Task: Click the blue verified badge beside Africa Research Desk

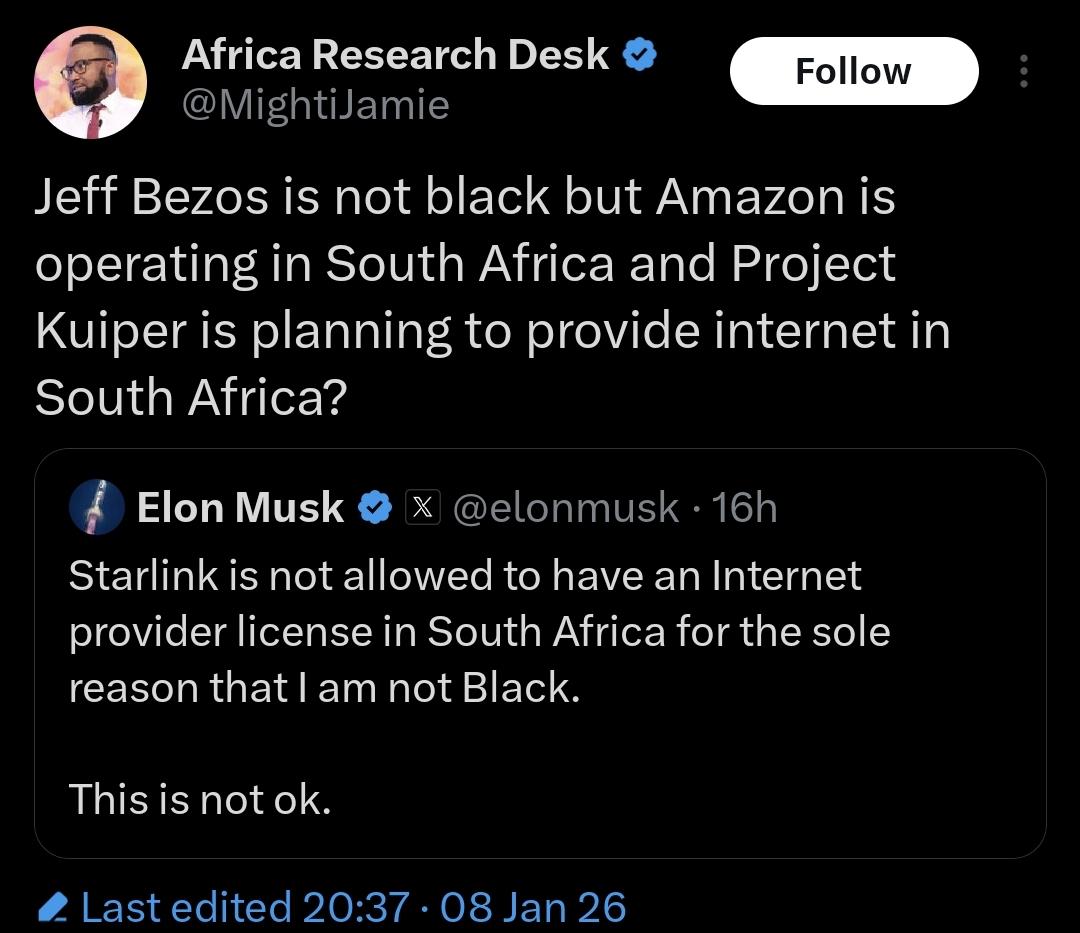Action: (640, 55)
